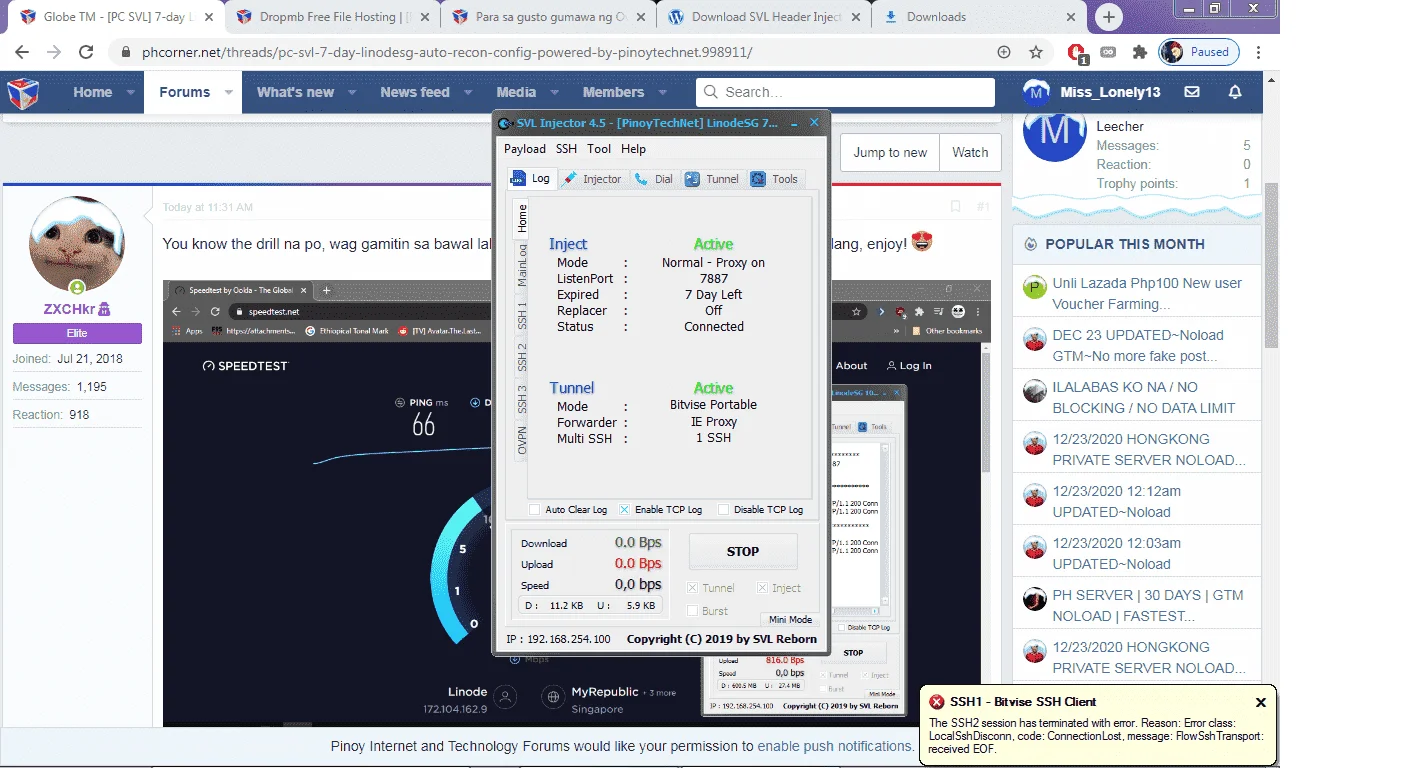Click the page vertical scrollbar
This screenshot has height=768, width=1416.
(x=1271, y=265)
